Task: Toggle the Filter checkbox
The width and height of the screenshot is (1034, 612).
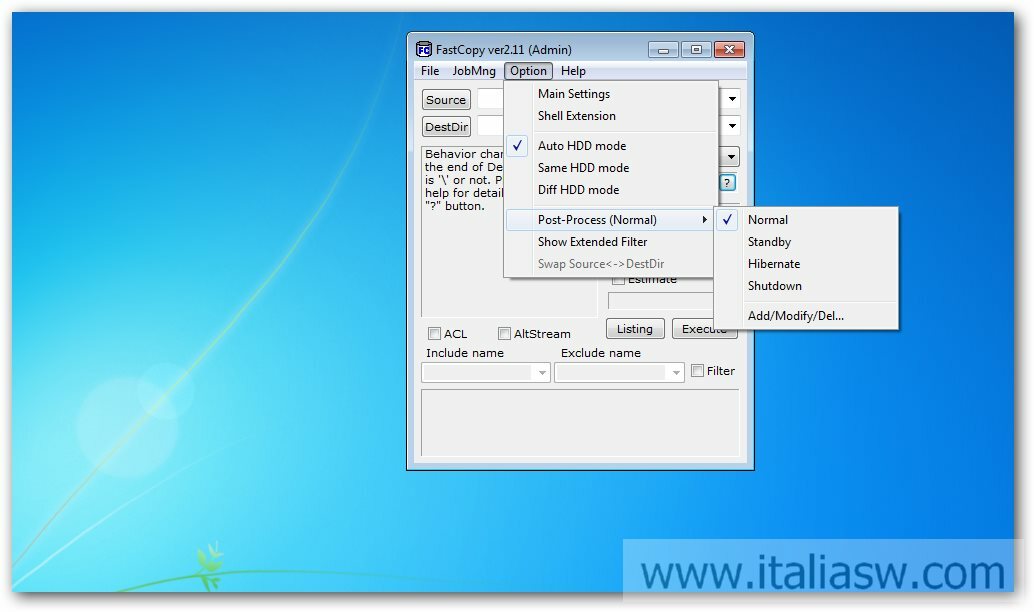Action: click(698, 371)
